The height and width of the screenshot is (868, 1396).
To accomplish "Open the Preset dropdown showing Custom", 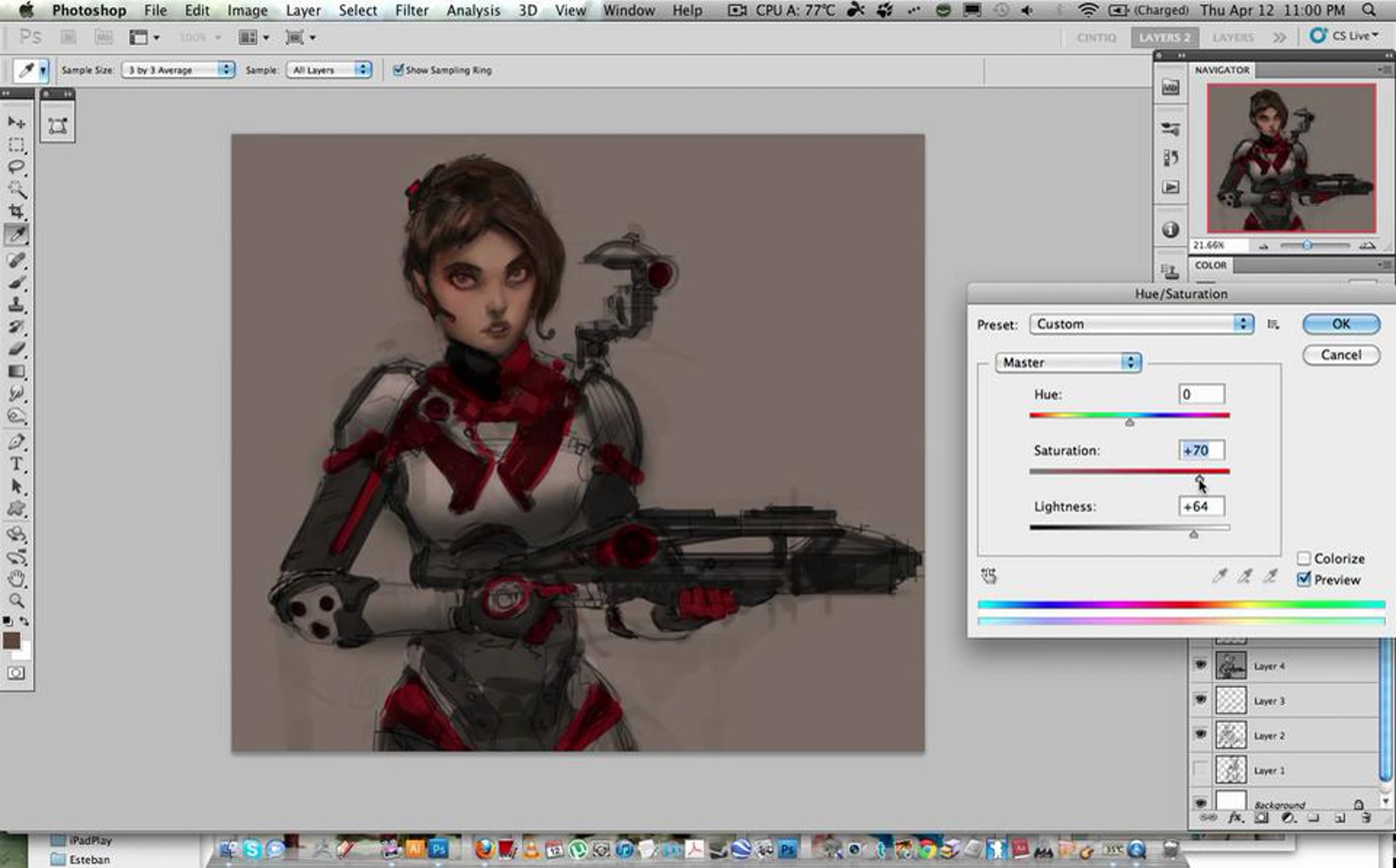I will click(1141, 324).
